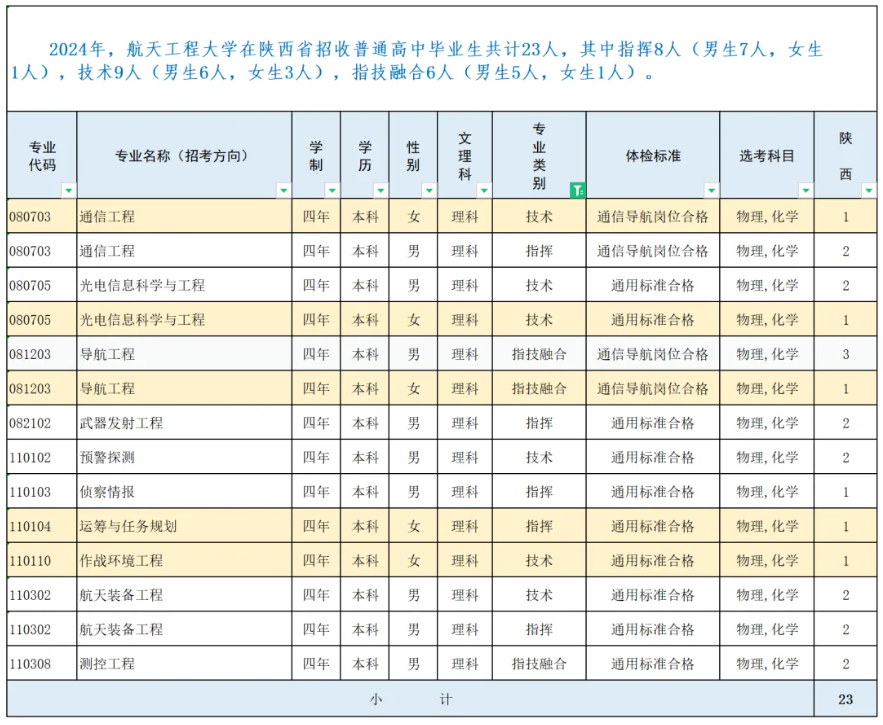Open the 文理科 column filter dropdown
The image size is (883, 725).
pyautogui.click(x=484, y=190)
